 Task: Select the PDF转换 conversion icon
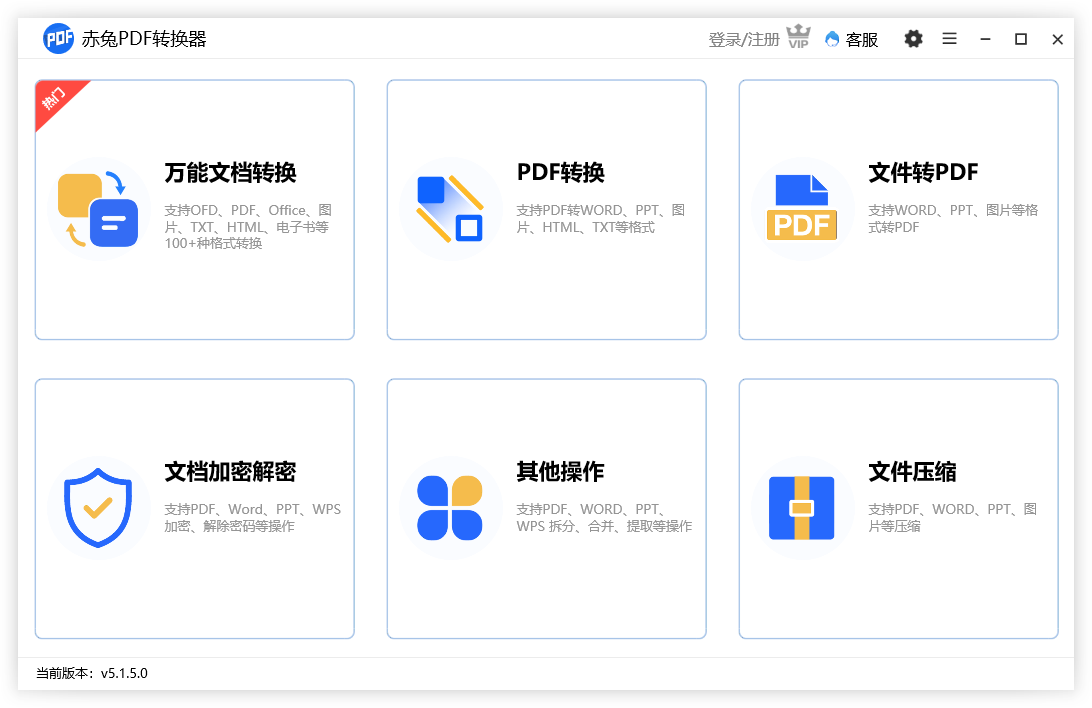[451, 208]
